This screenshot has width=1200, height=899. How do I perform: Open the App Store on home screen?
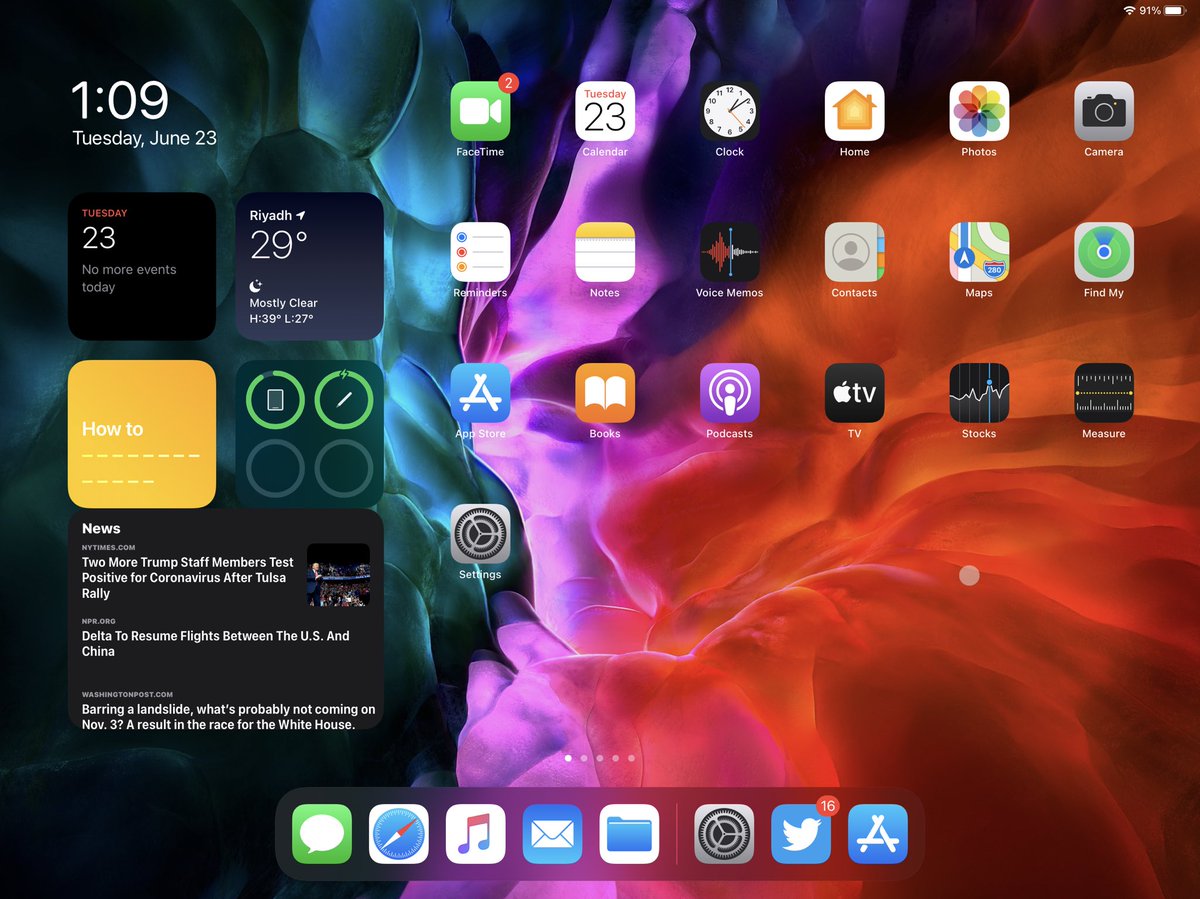pos(480,393)
